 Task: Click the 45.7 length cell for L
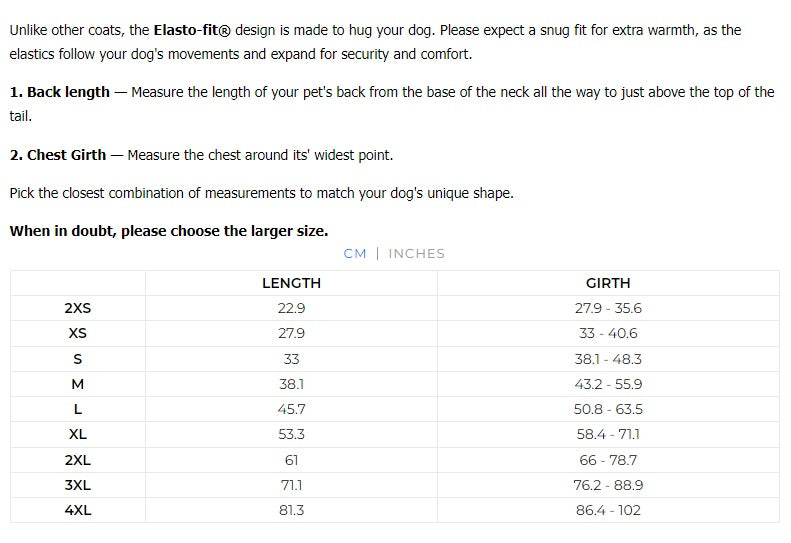coord(291,409)
